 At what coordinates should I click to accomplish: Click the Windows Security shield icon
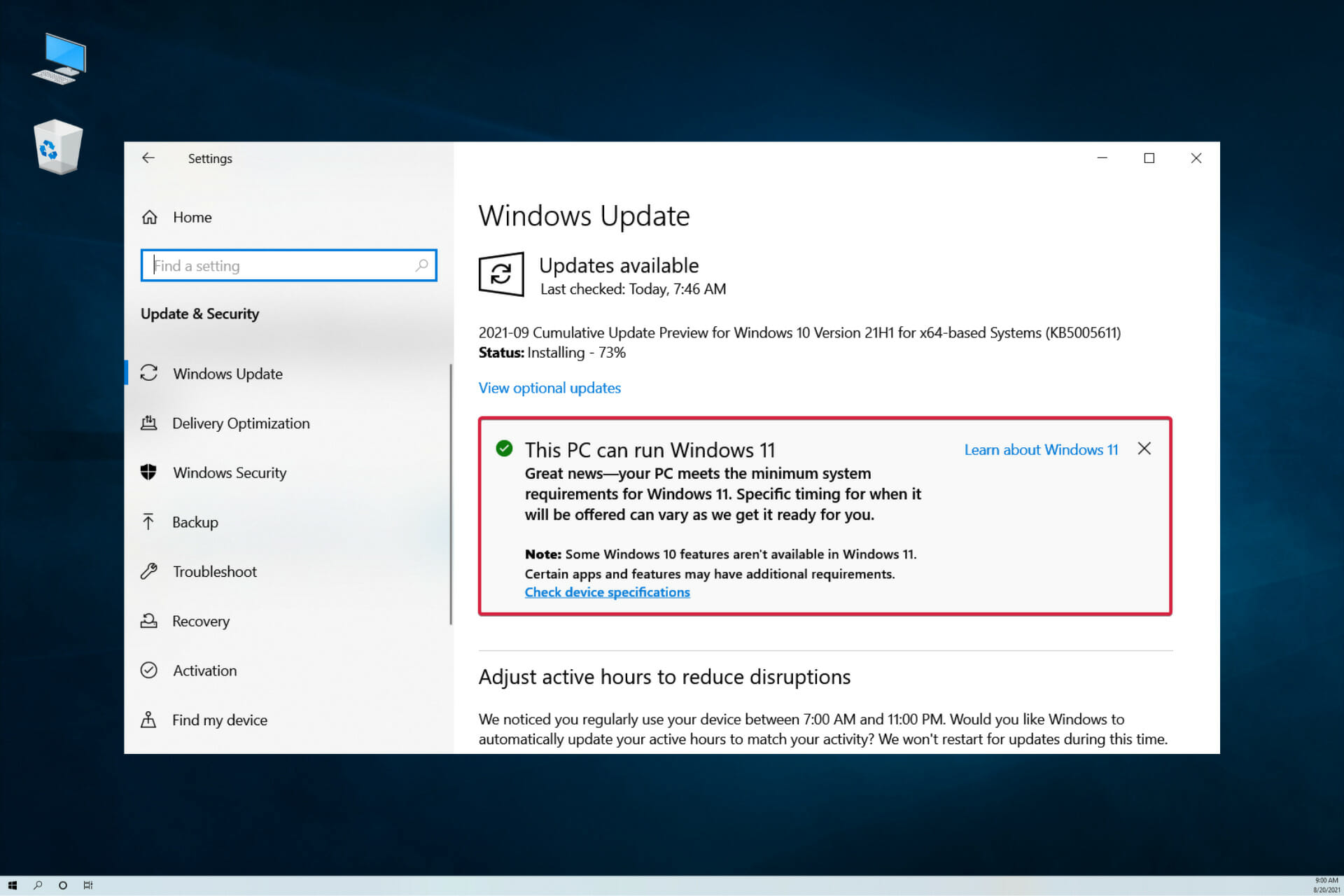point(148,472)
